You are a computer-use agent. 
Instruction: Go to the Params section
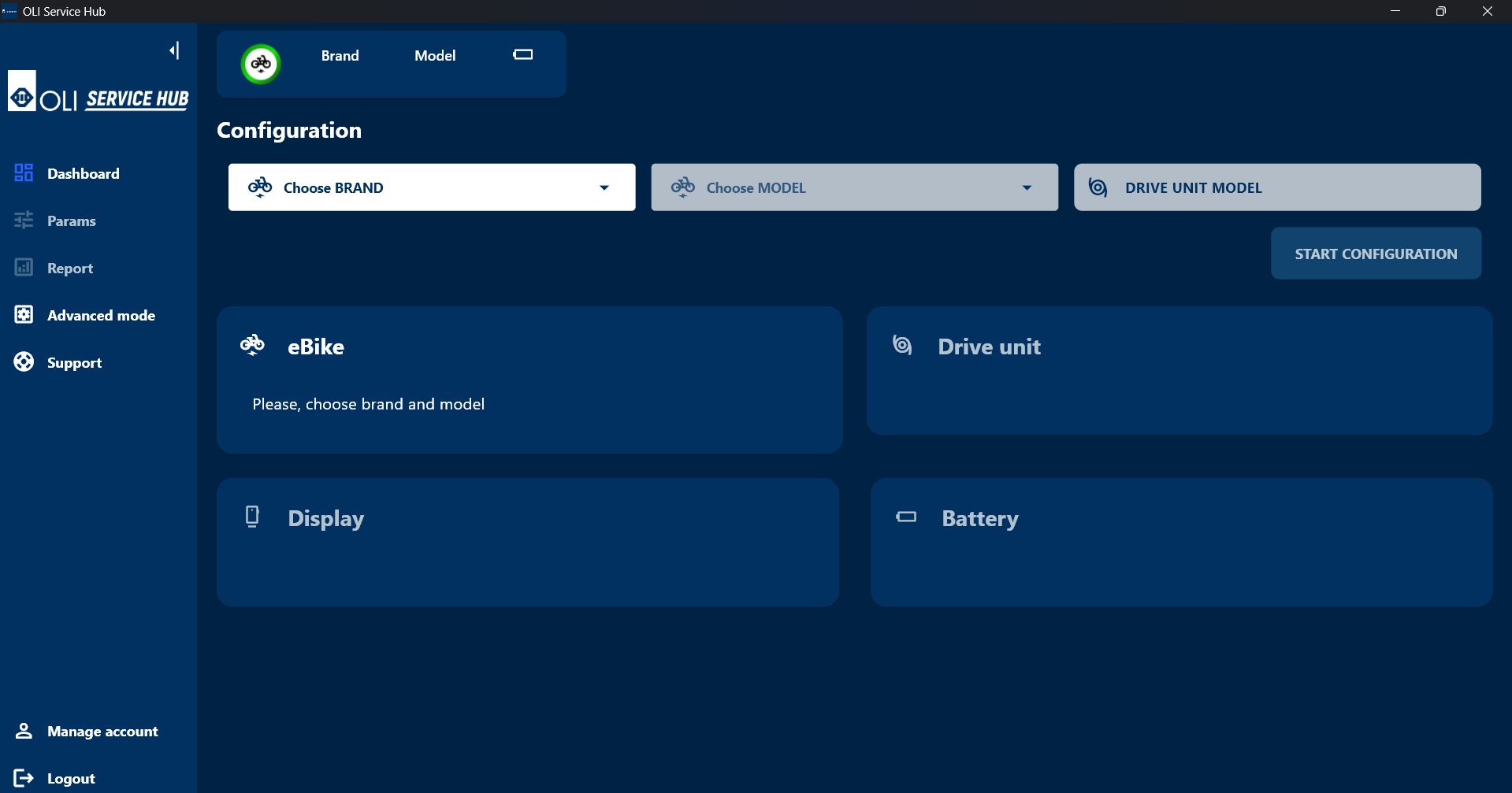point(72,220)
